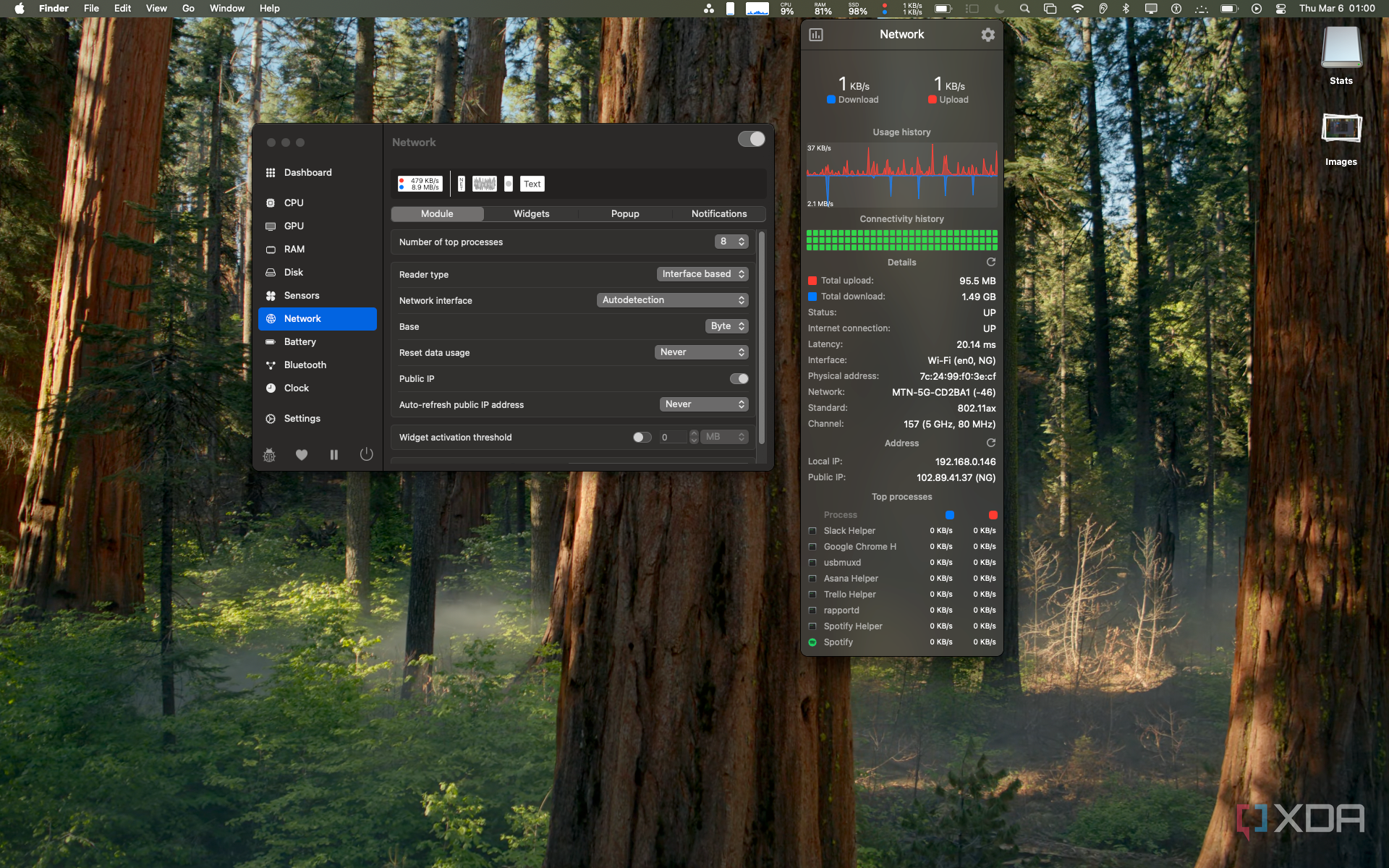
Task: Open the Images folder on the desktop
Action: (x=1341, y=129)
